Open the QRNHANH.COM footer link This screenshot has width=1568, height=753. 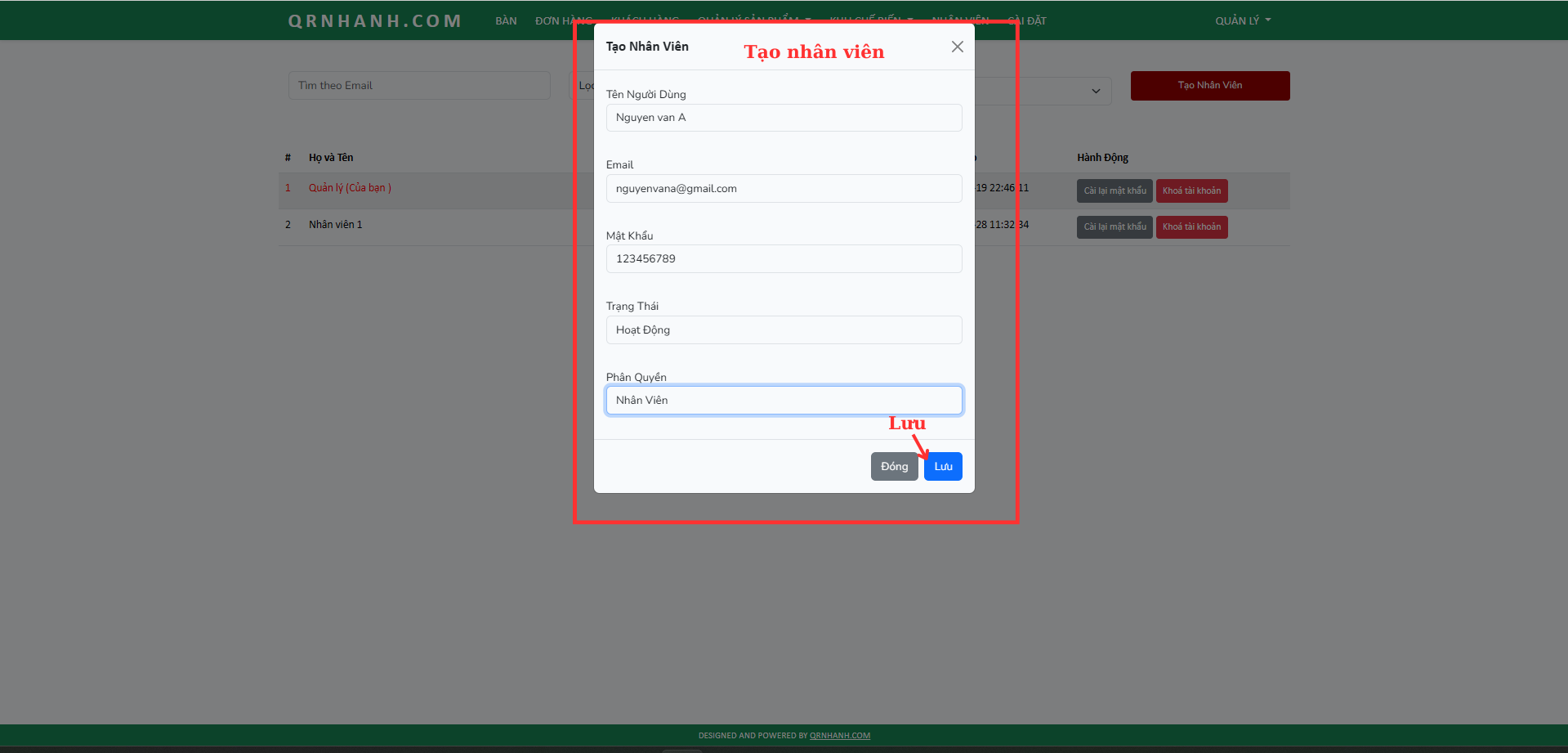tap(840, 735)
